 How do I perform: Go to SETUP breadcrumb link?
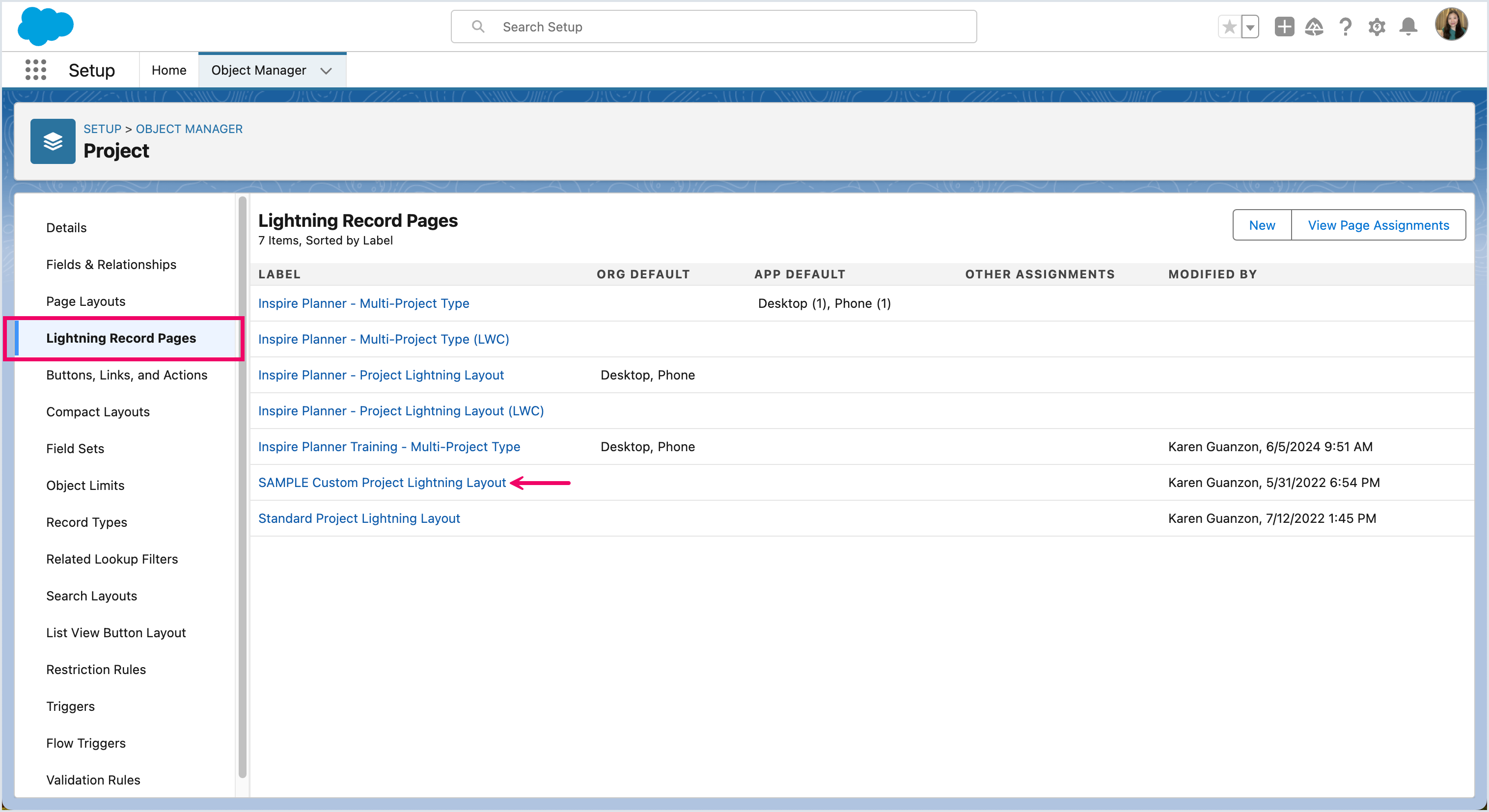pyautogui.click(x=102, y=129)
